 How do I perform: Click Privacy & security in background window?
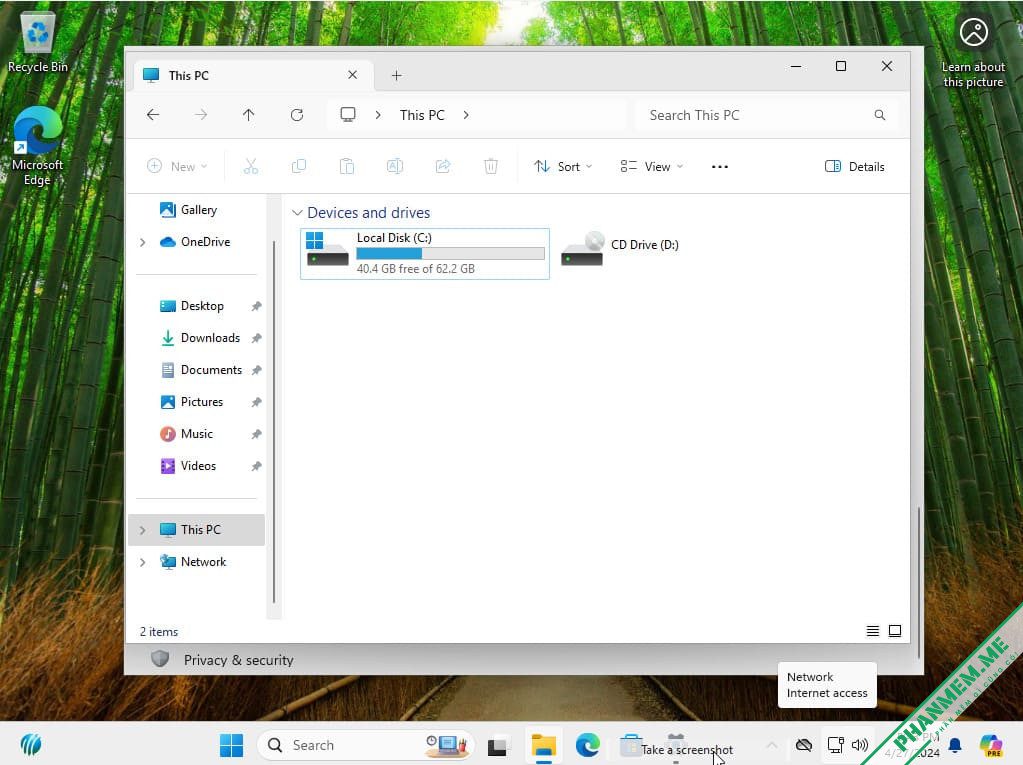[x=239, y=660]
